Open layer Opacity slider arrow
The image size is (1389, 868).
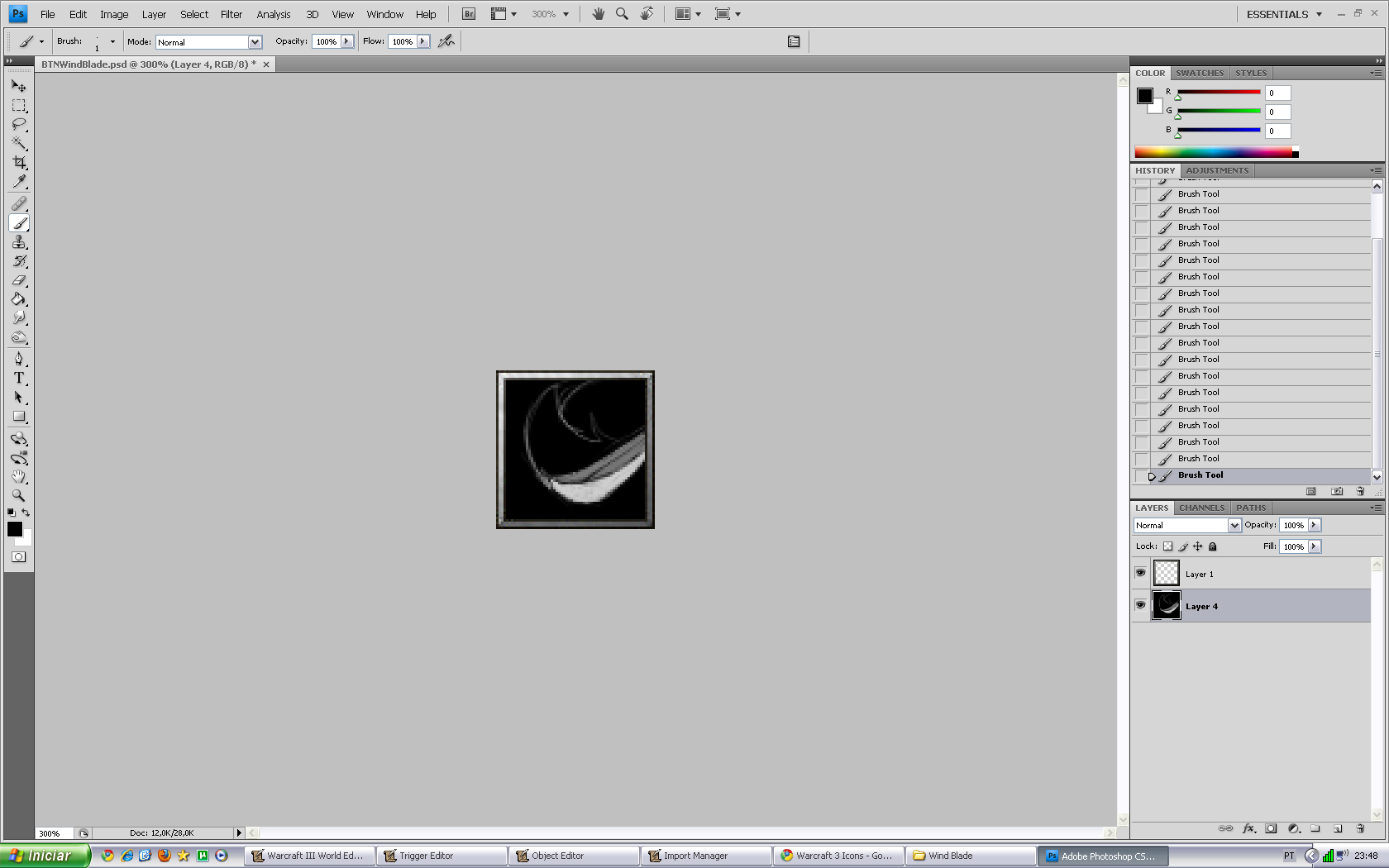pos(1315,525)
